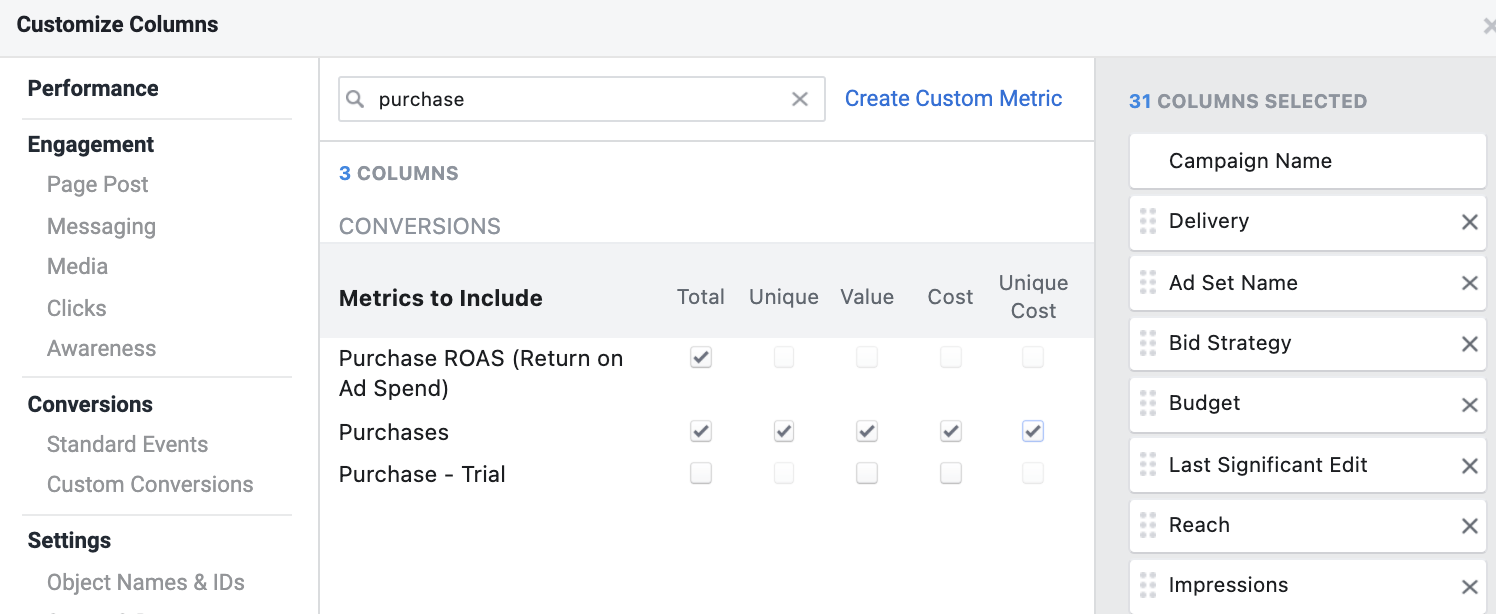Select Standard Events under Conversions

click(x=127, y=445)
